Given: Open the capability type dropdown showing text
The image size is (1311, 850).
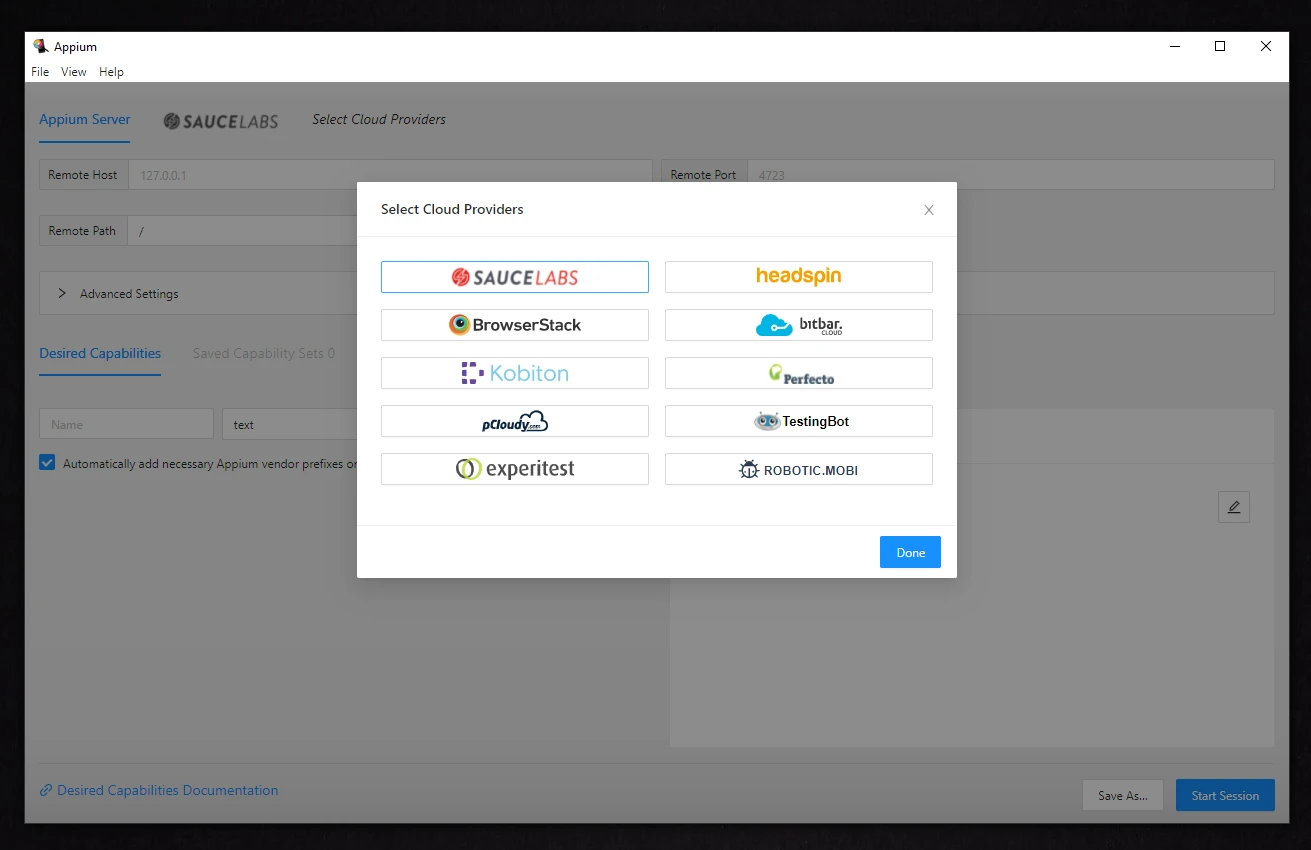Looking at the screenshot, I should [x=290, y=424].
